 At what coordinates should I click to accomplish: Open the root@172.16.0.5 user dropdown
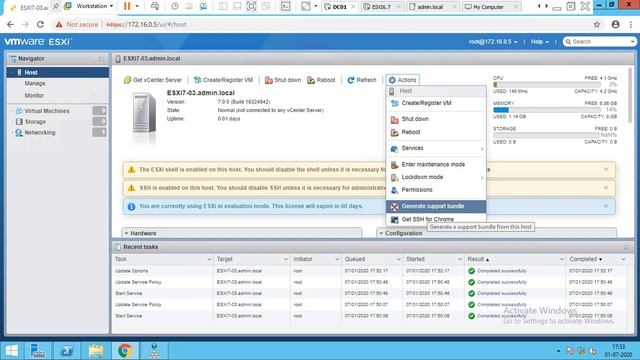(x=493, y=42)
